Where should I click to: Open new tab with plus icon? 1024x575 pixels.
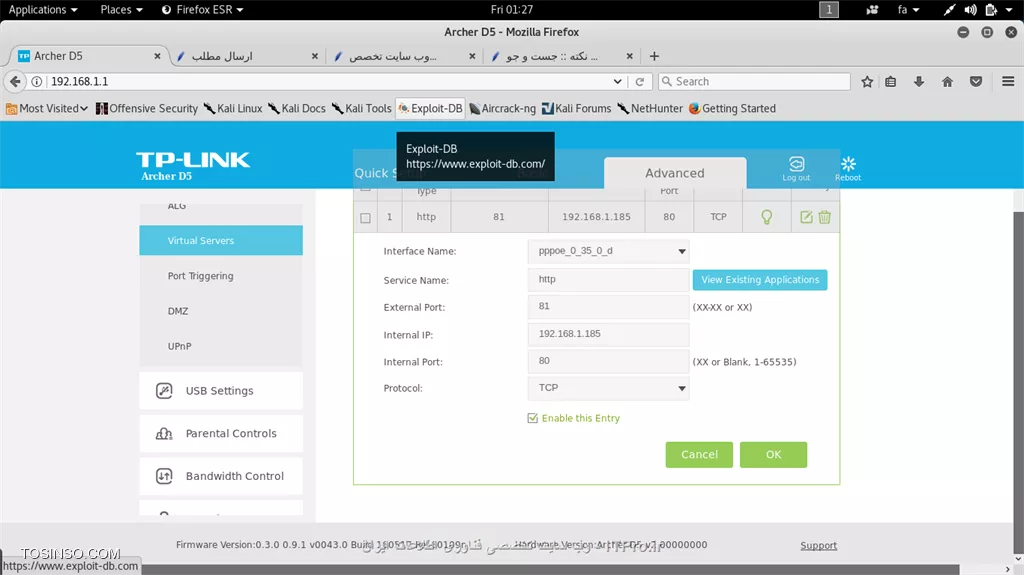click(654, 56)
